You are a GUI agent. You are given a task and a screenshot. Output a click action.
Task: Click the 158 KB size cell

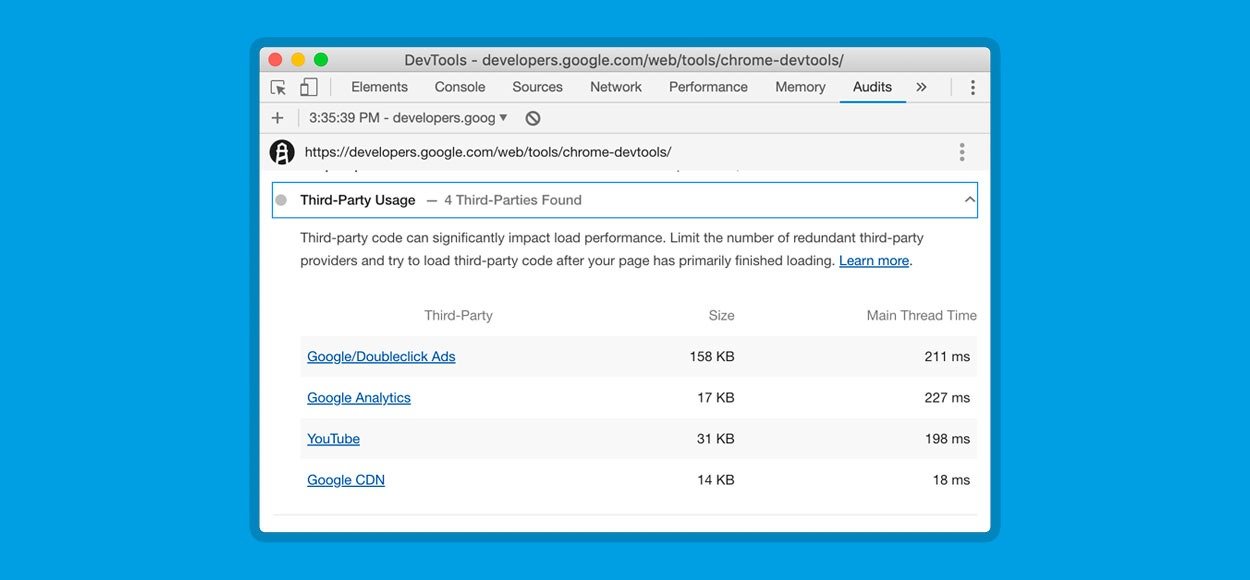tap(712, 357)
